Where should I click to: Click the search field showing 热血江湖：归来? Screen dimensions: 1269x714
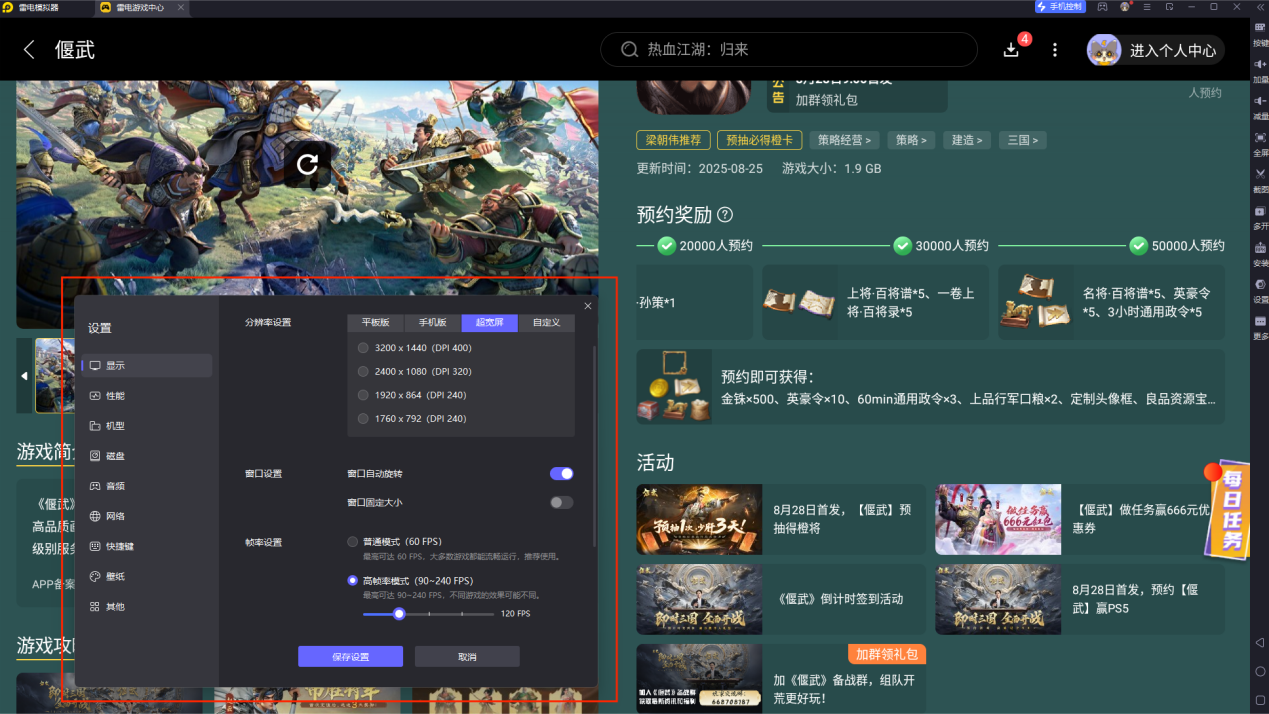(x=788, y=50)
